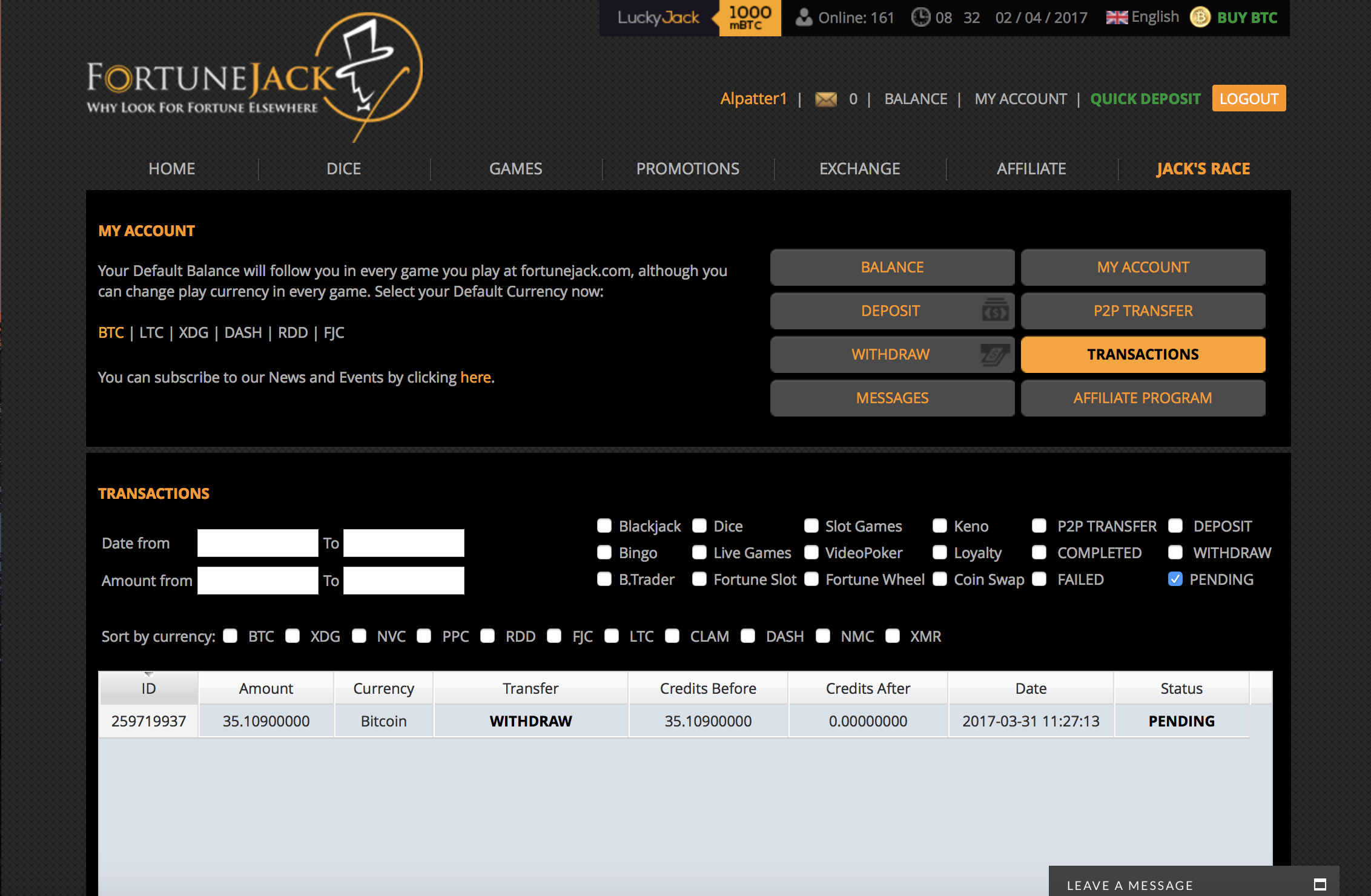Go to the HOME page
The width and height of the screenshot is (1371, 896).
(x=172, y=168)
